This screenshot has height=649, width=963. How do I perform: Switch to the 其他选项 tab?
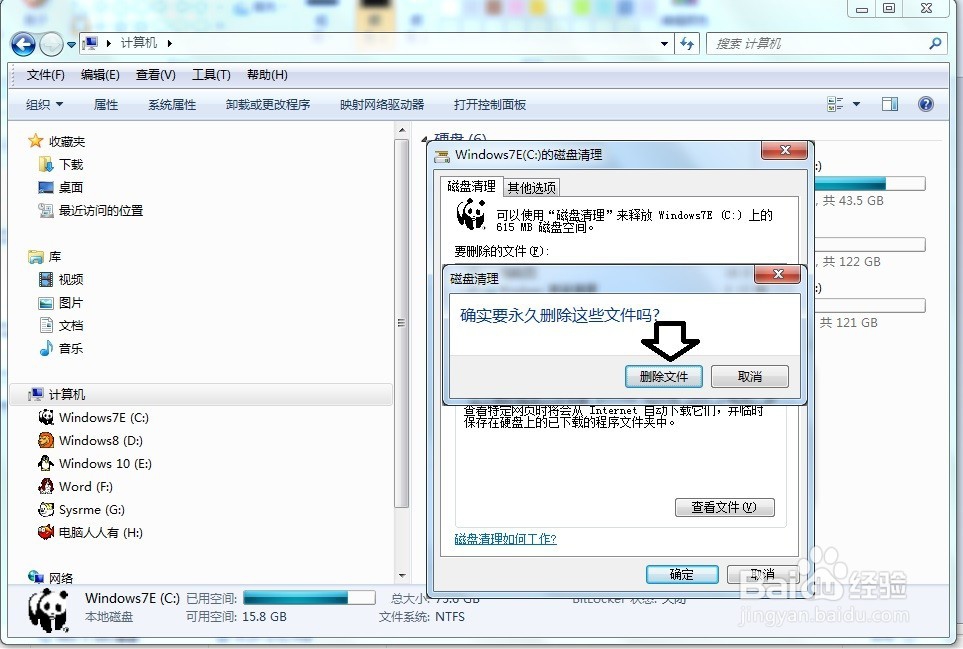coord(531,188)
